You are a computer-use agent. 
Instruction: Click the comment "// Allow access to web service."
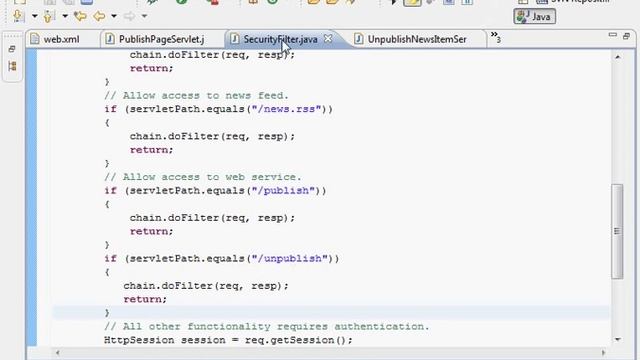point(202,177)
